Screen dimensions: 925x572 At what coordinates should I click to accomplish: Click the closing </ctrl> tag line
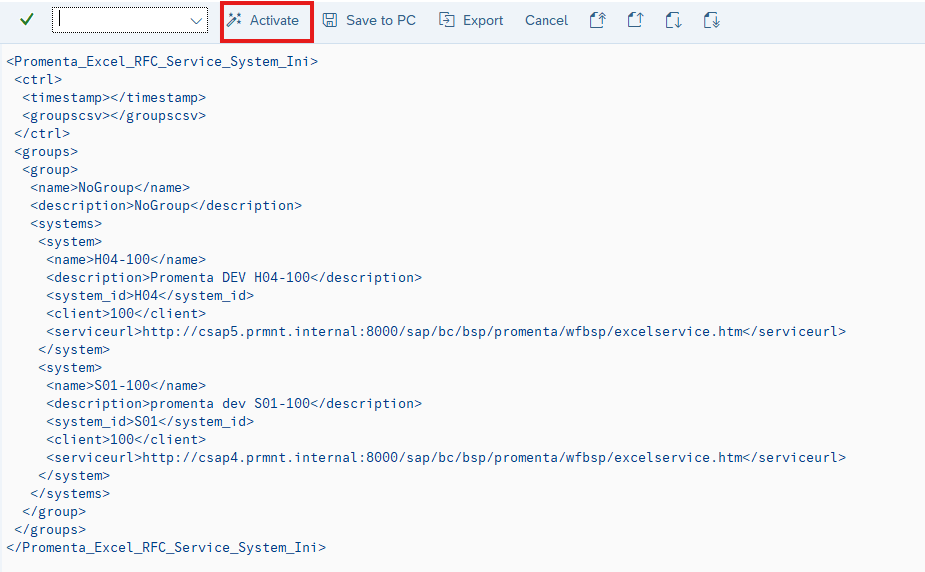42,133
